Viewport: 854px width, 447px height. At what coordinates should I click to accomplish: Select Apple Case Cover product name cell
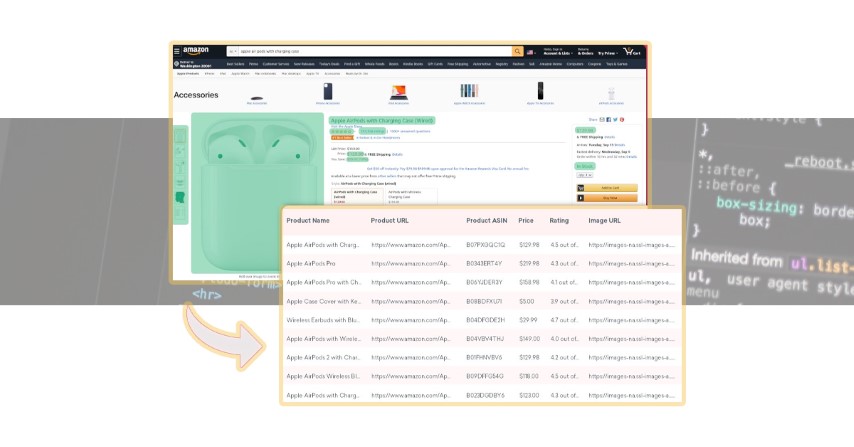pos(324,301)
